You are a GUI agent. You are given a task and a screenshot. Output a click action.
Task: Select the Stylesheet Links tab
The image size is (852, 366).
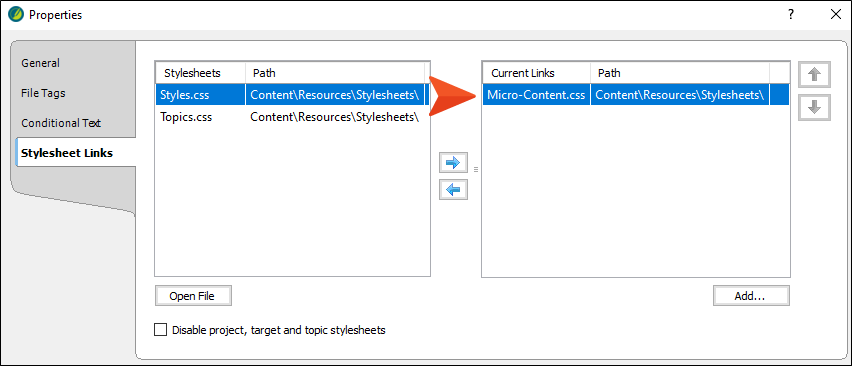click(67, 153)
